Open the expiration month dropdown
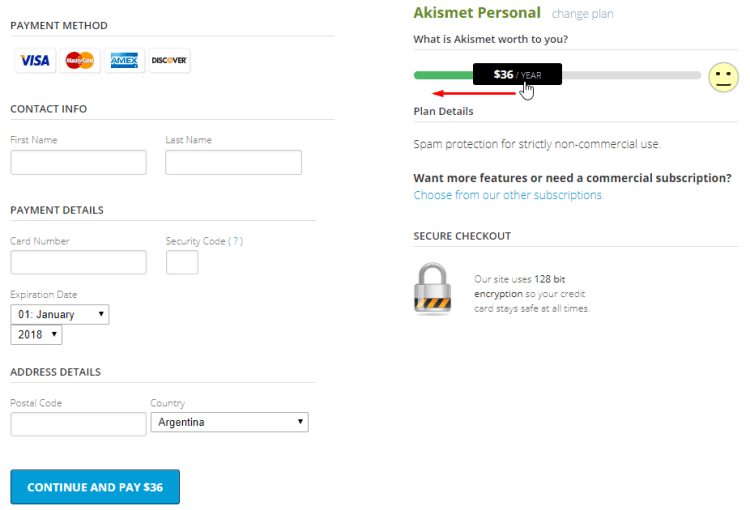The image size is (750, 510). [59, 314]
